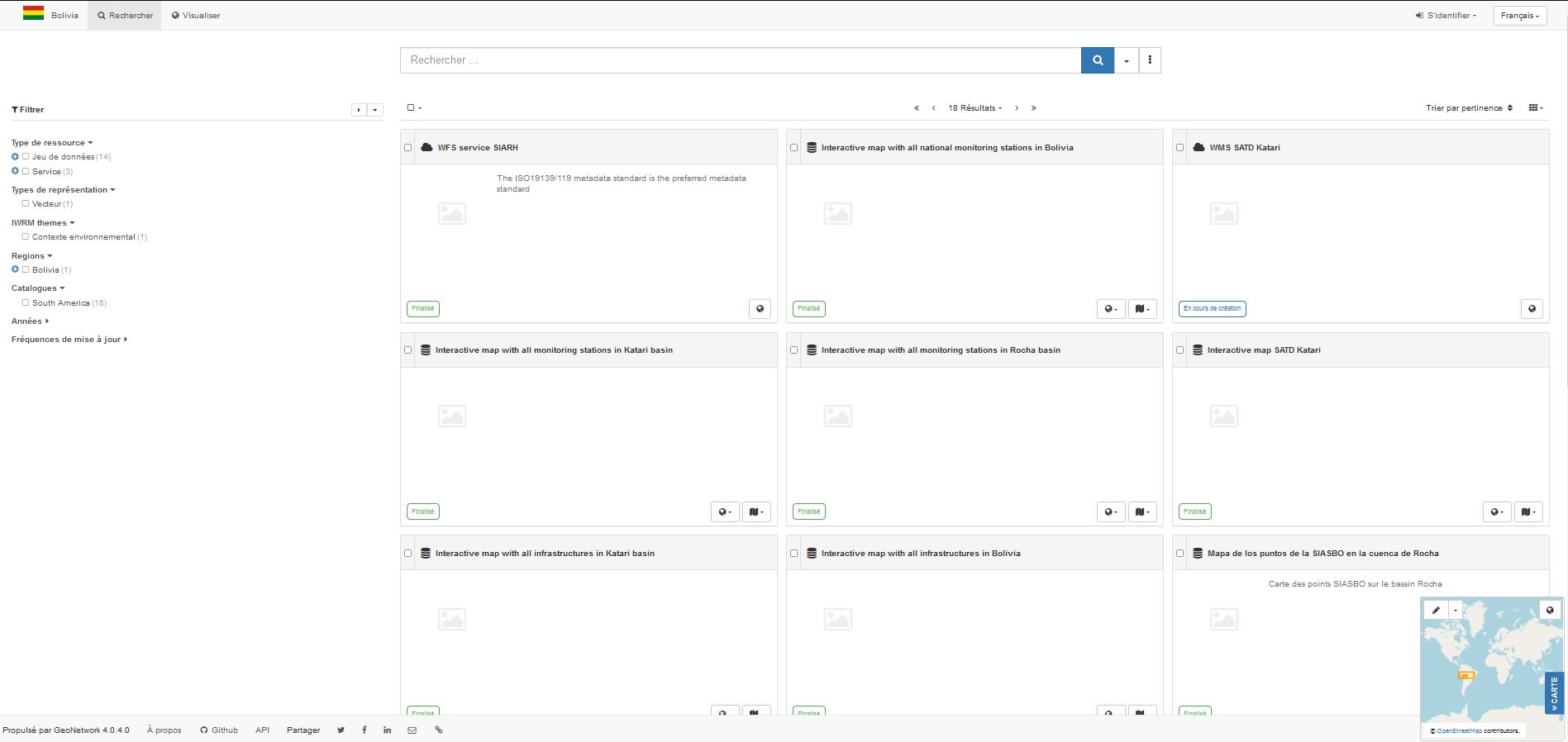Check the Jeu de données filter checkbox
The width and height of the screenshot is (1568, 742).
coord(26,156)
